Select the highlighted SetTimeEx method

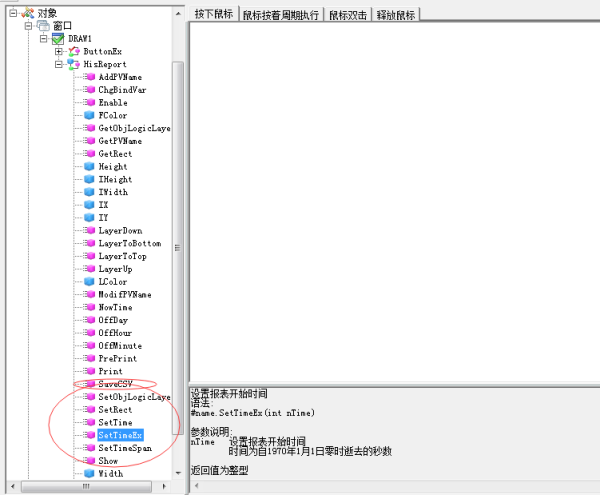[120, 435]
